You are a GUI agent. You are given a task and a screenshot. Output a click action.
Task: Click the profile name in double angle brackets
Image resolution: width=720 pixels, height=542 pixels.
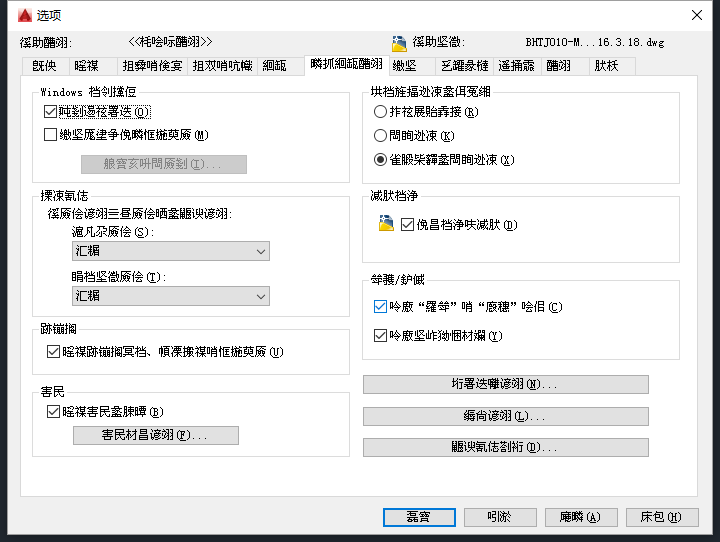pos(170,42)
